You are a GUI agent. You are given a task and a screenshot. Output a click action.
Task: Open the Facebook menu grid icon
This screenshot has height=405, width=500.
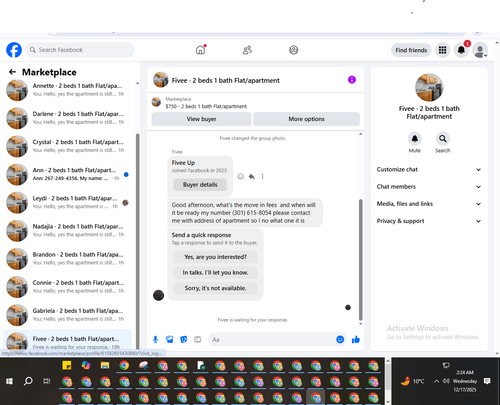tap(442, 50)
